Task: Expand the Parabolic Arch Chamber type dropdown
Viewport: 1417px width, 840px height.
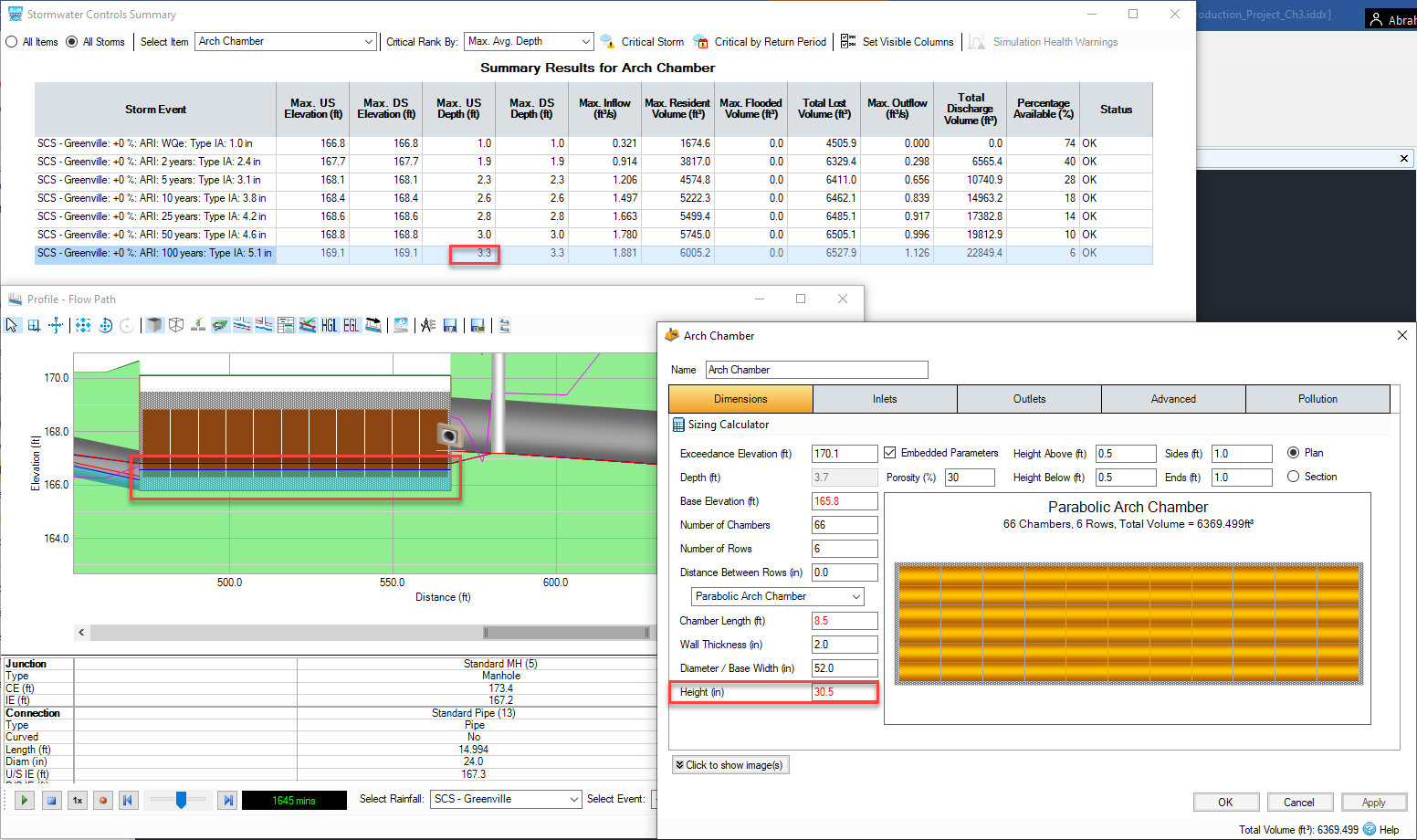Action: tap(855, 596)
